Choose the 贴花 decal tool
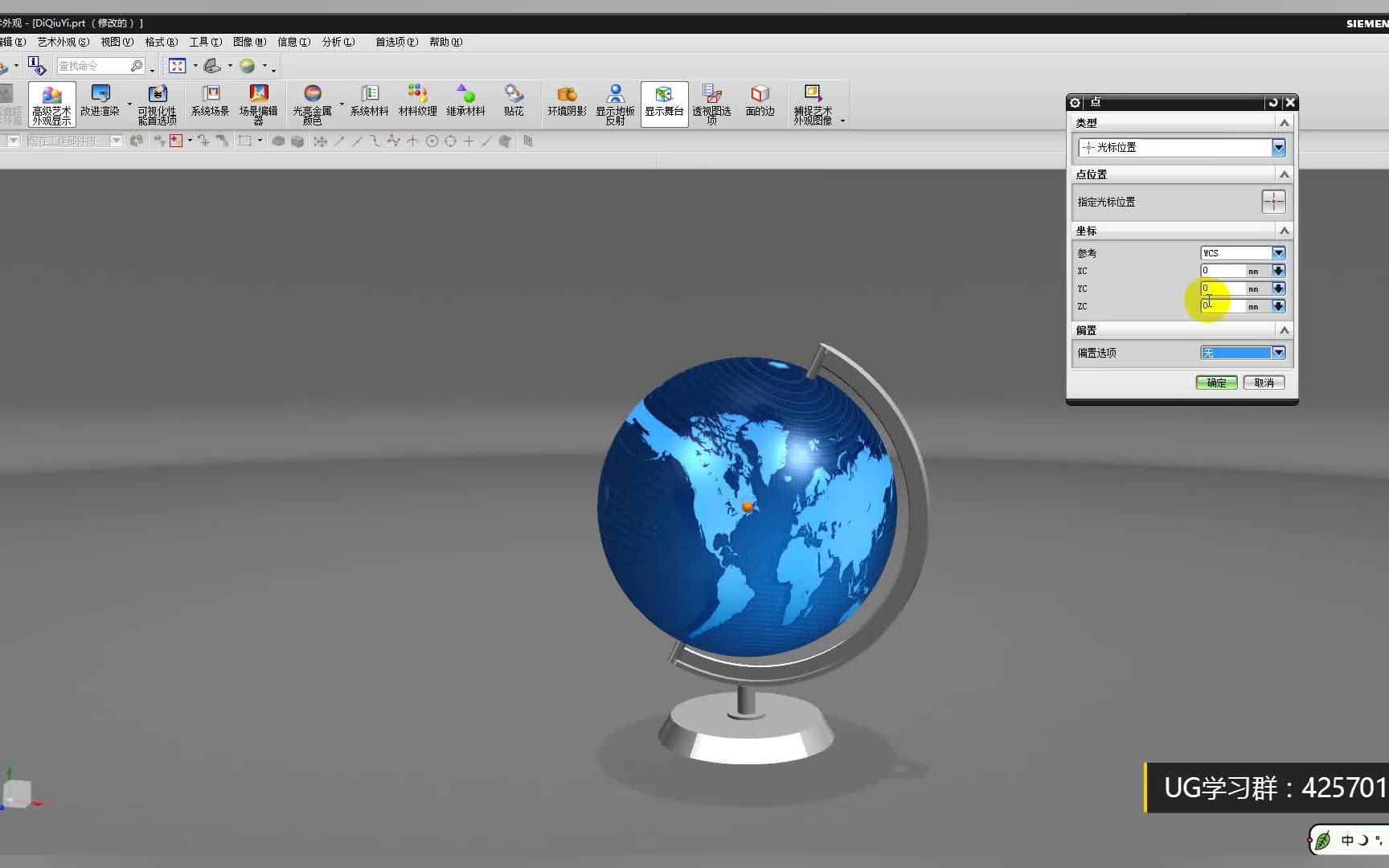 [x=514, y=102]
